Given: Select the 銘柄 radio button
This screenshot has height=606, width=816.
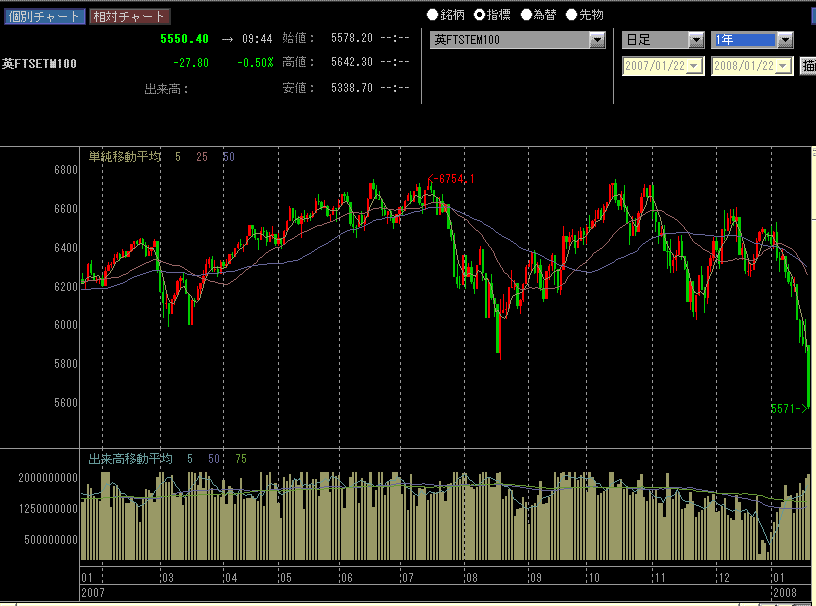Looking at the screenshot, I should tap(433, 15).
